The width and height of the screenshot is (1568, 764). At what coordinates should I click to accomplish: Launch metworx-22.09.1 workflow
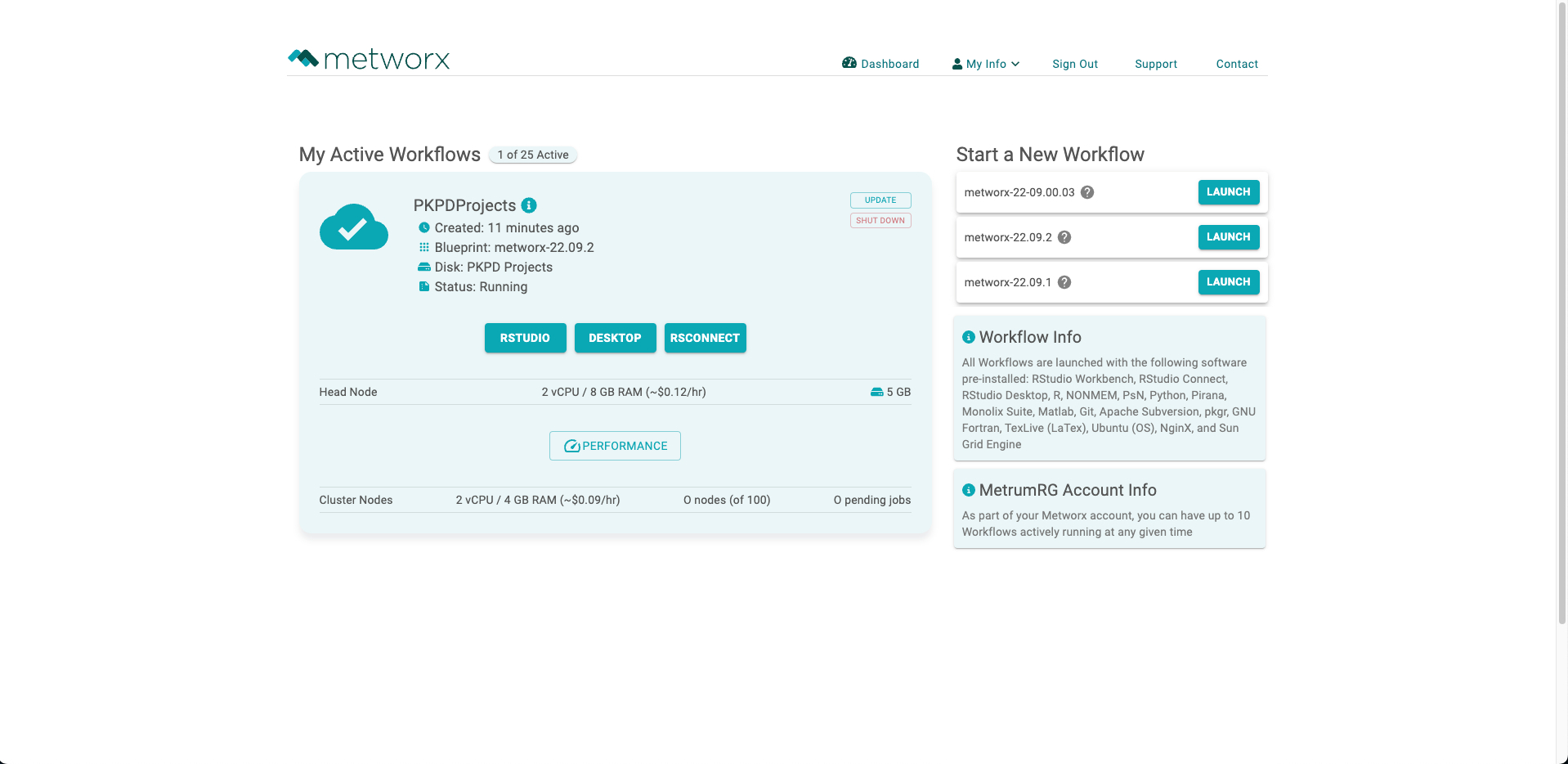pos(1229,282)
